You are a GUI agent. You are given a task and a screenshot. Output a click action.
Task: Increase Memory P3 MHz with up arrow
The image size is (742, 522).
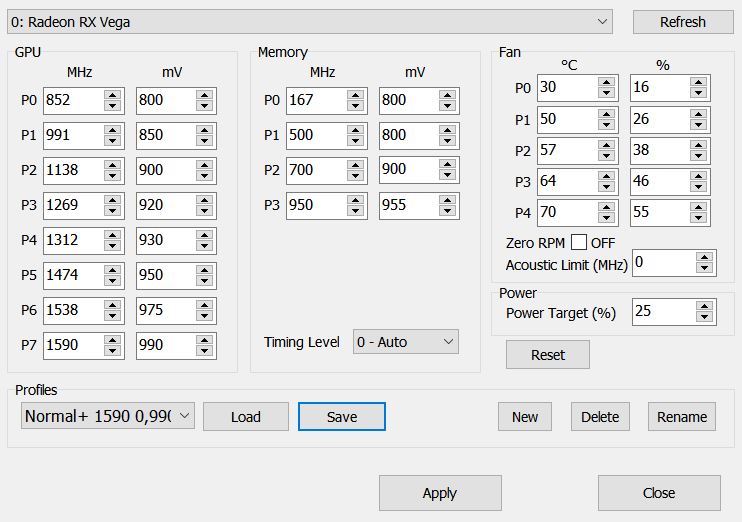pos(355,200)
